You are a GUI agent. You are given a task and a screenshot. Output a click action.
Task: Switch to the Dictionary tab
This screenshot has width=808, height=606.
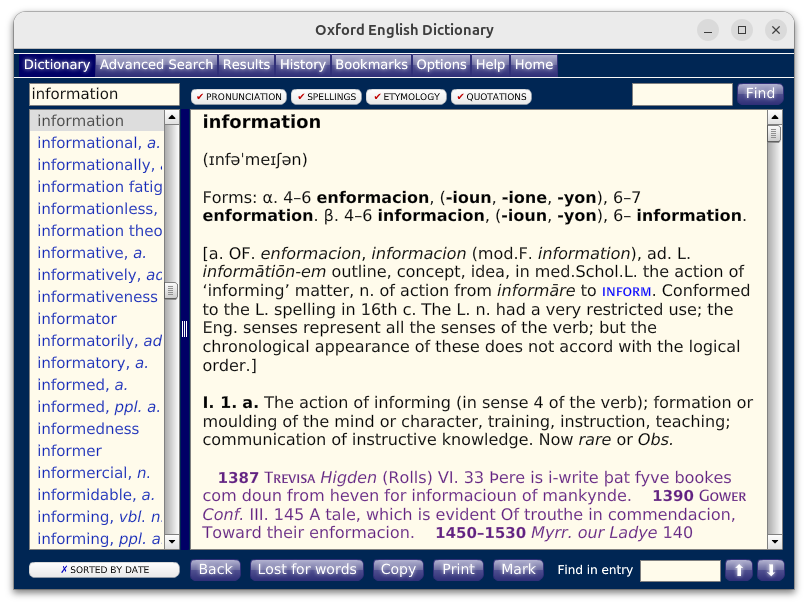[57, 64]
